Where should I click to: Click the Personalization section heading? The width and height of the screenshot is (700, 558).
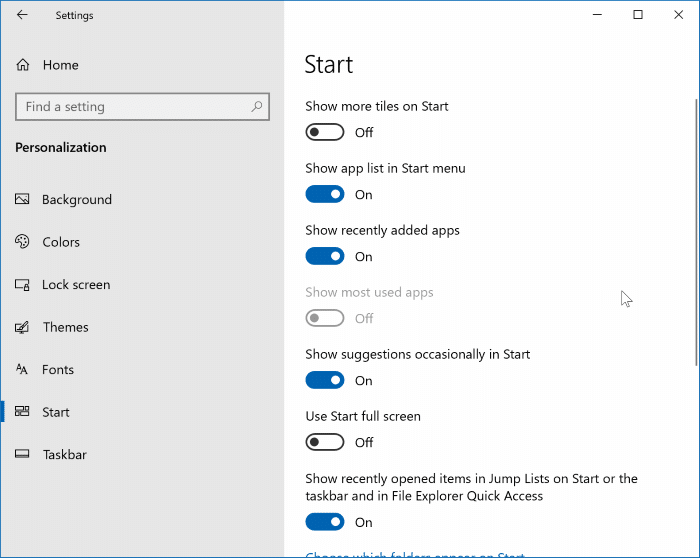tap(61, 147)
